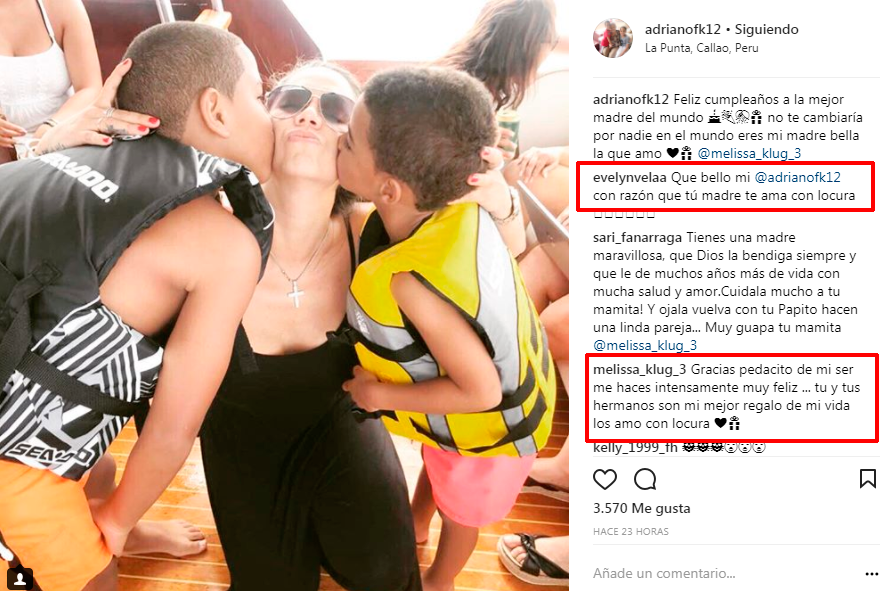Open the HACE 23 HORAS timestamp
Screen dimensions: 887x591
[631, 532]
